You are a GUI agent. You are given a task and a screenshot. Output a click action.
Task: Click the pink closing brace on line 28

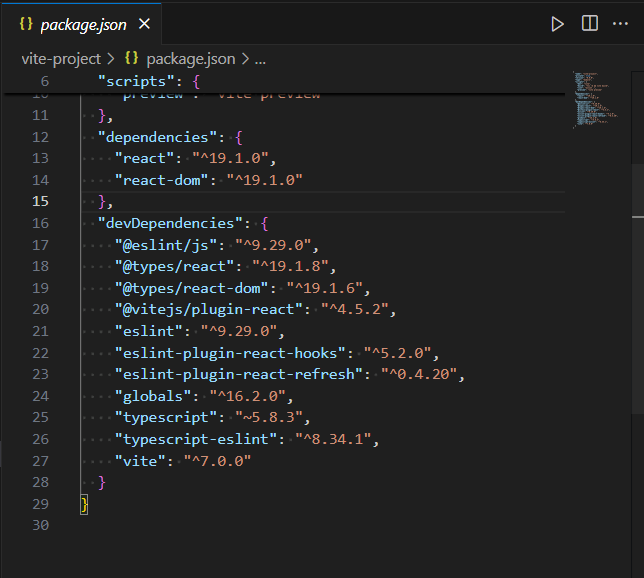(x=102, y=483)
